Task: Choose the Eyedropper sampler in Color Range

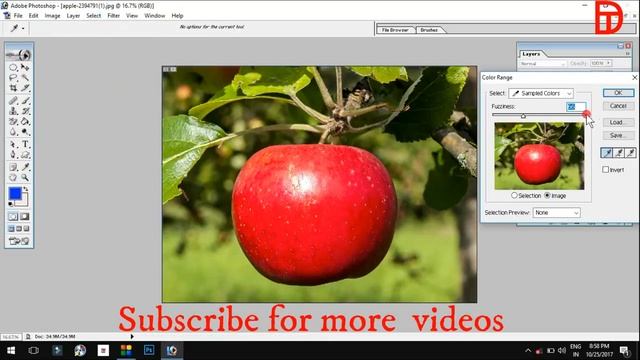Action: (x=607, y=153)
